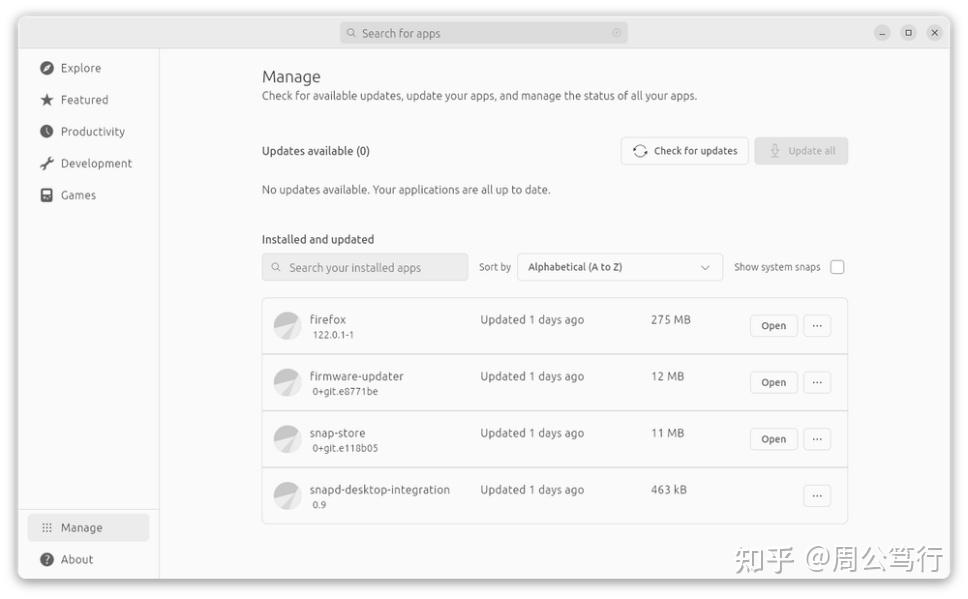Focus the Search your installed apps field
Image resolution: width=968 pixels, height=599 pixels.
pos(365,267)
